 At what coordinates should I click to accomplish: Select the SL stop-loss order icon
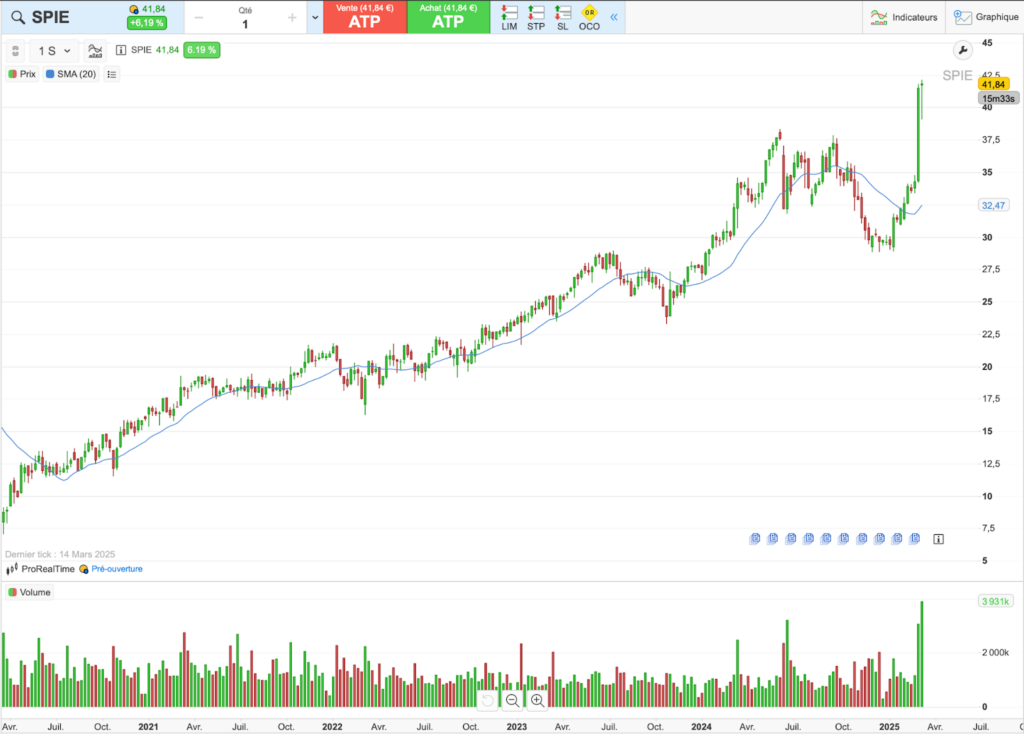[x=562, y=18]
